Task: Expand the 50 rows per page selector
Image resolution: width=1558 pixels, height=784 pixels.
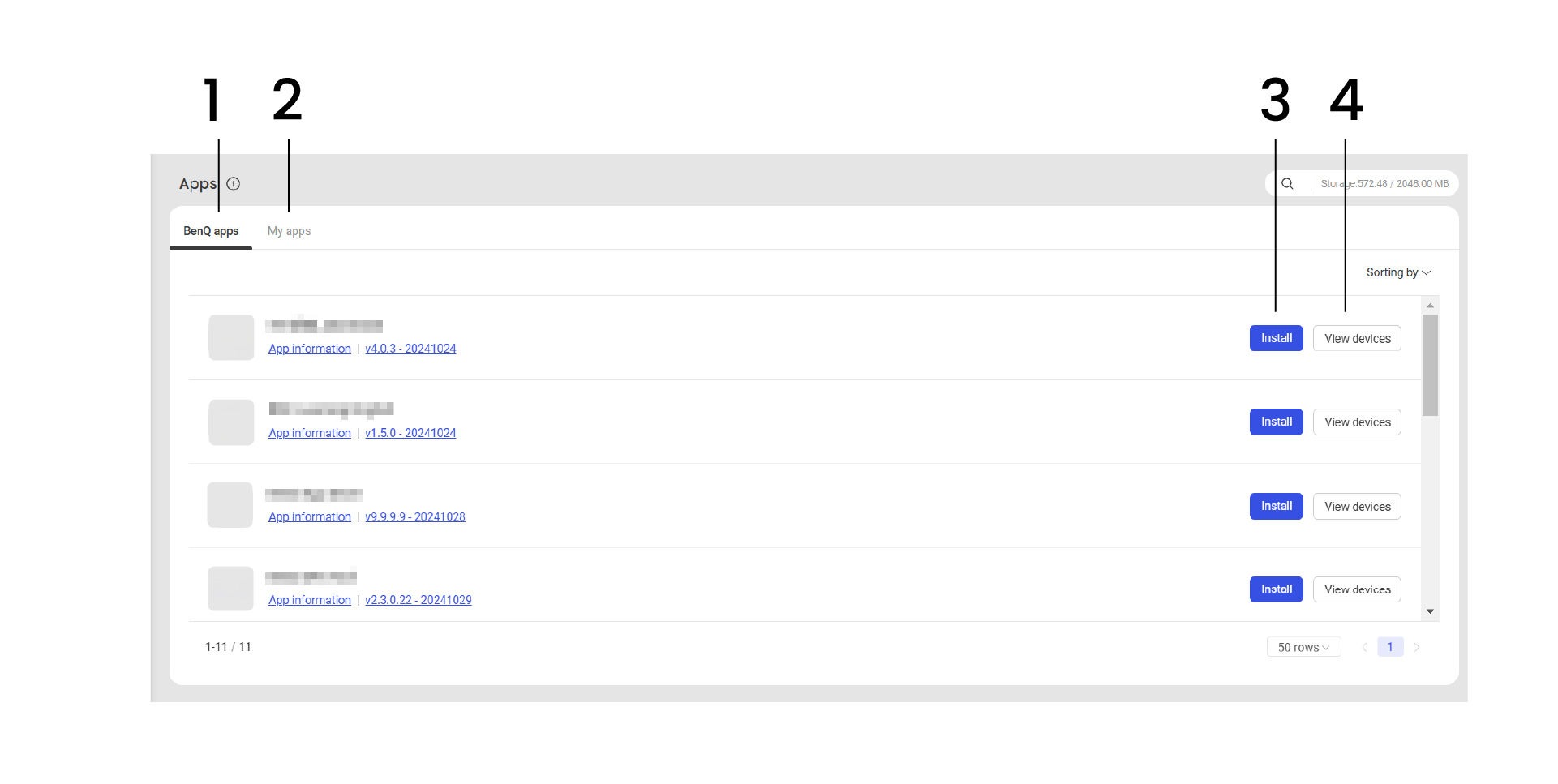Action: (x=1303, y=647)
